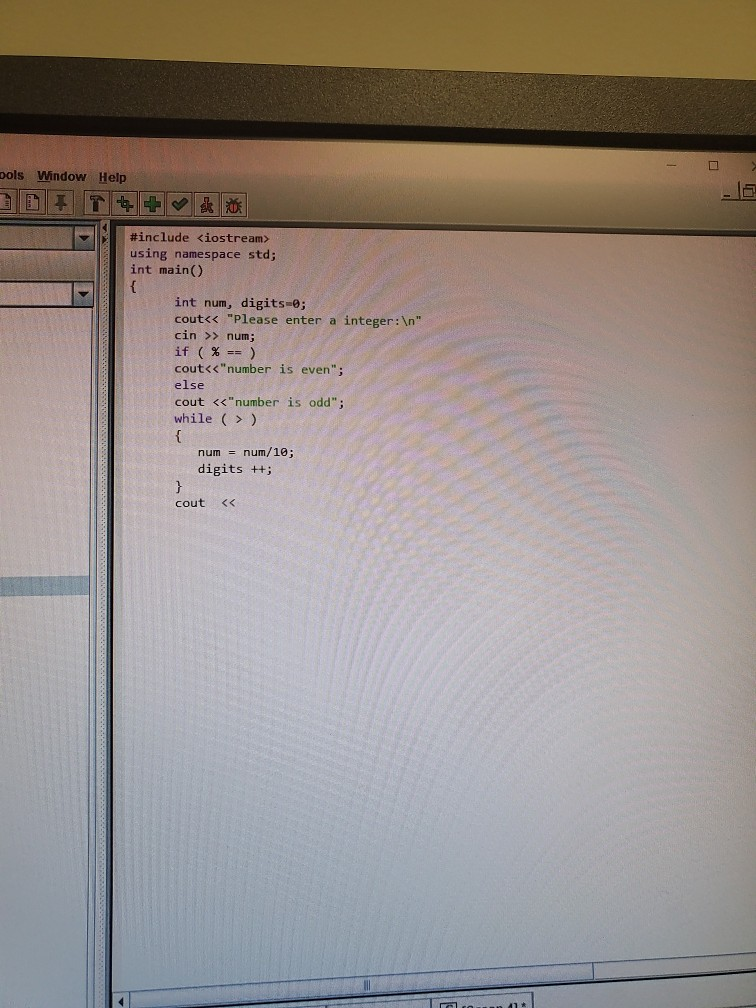
Task: Click the left arrow on horizontal scrollbar
Action: click(121, 1001)
